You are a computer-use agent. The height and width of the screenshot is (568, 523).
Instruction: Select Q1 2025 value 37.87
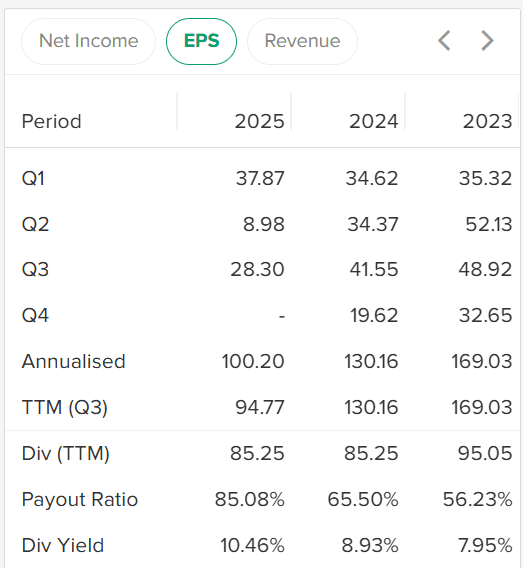pos(260,178)
